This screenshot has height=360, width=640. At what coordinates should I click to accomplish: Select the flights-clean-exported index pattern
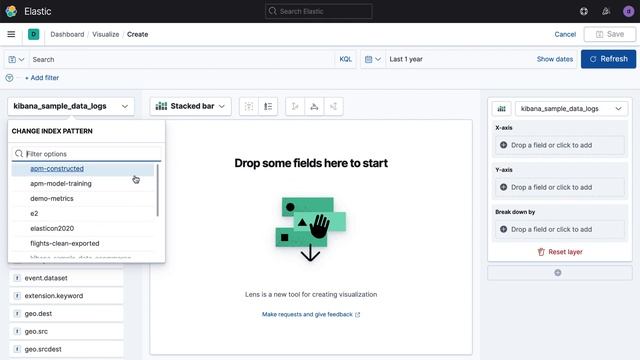coord(82,243)
